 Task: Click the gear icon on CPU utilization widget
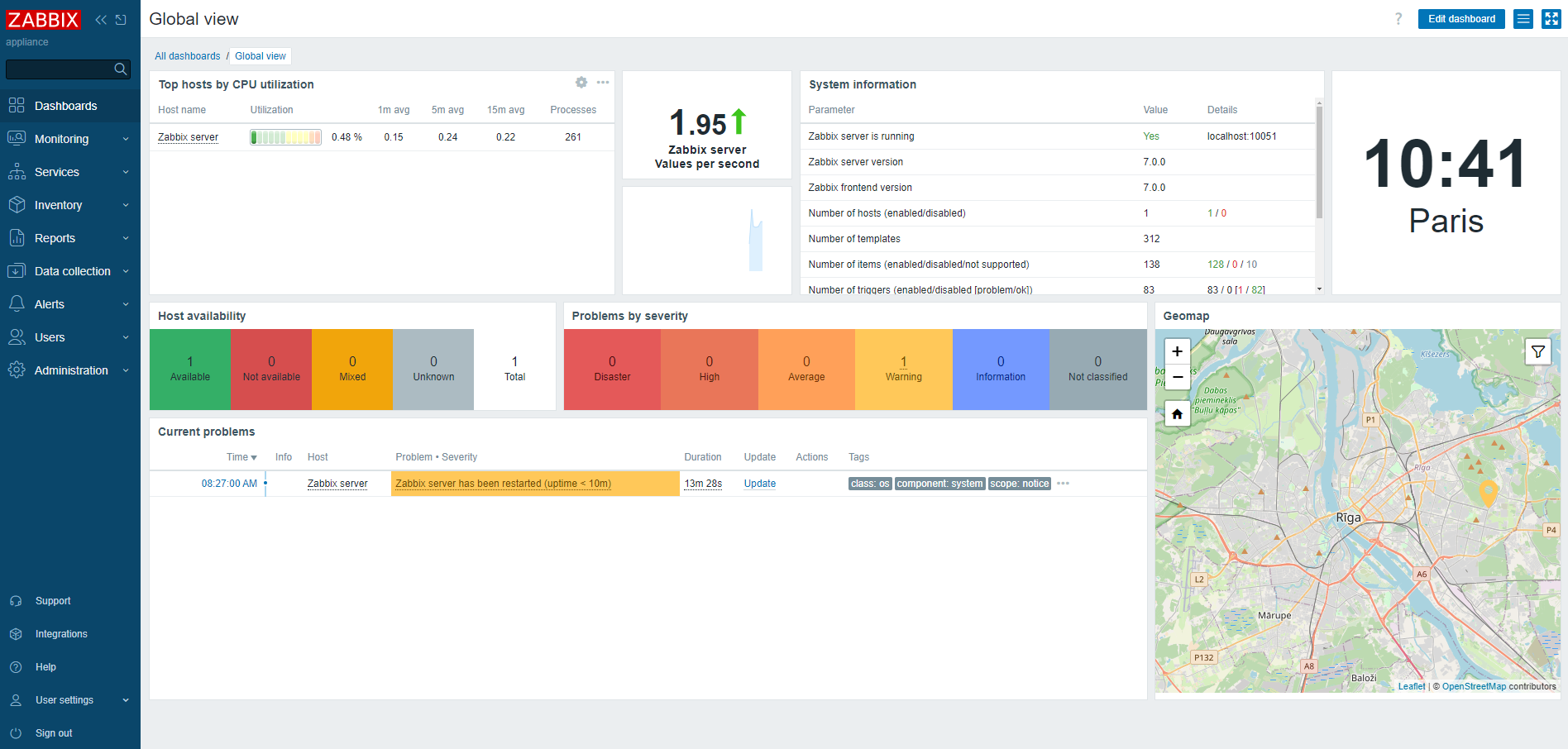click(581, 83)
